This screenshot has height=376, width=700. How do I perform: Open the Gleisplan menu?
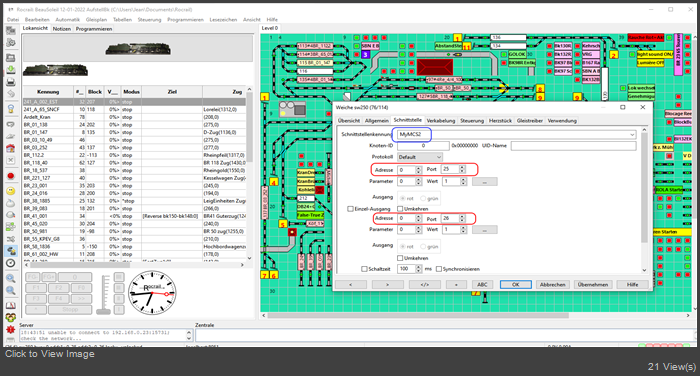click(96, 20)
